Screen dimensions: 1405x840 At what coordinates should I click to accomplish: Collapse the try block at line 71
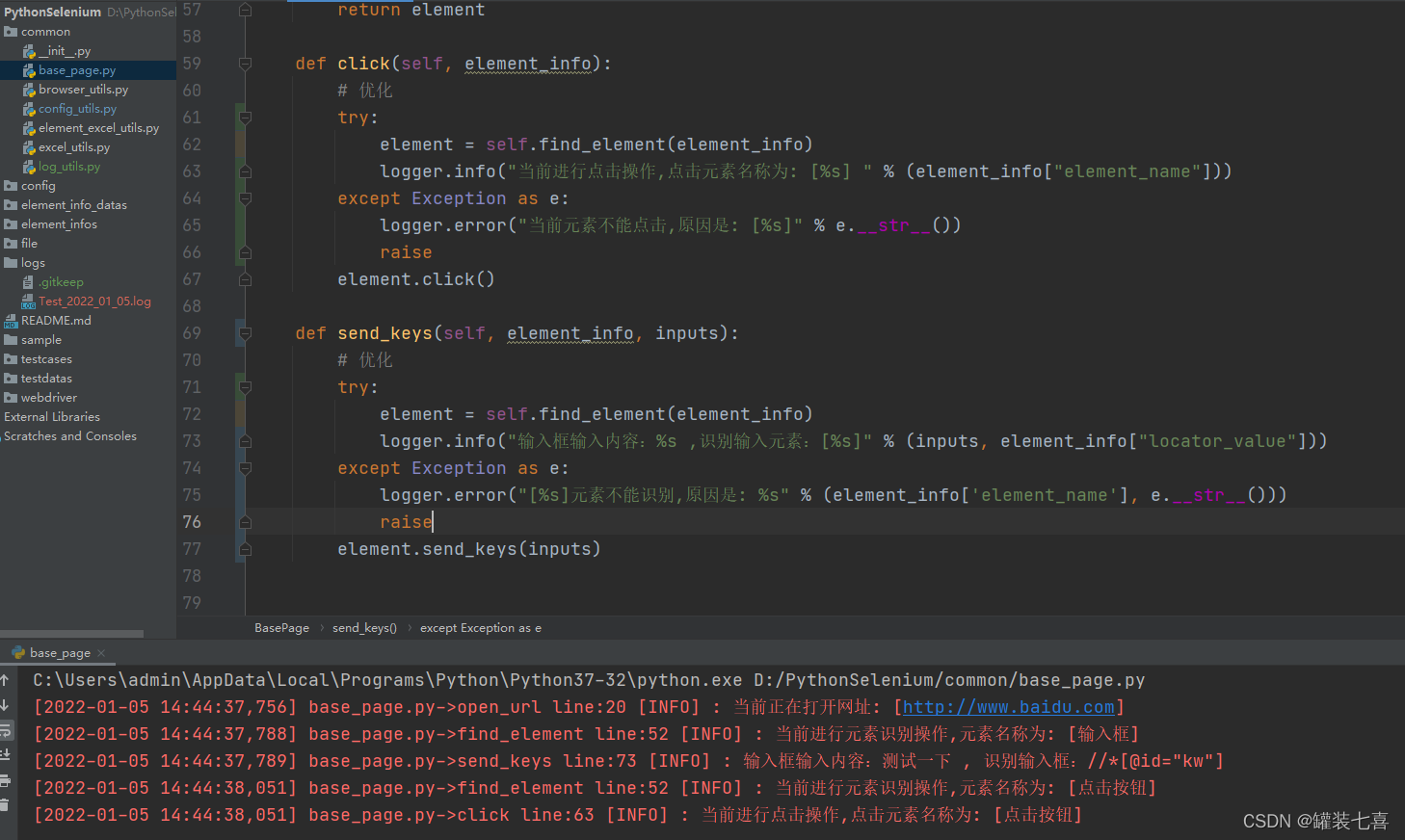tap(245, 387)
